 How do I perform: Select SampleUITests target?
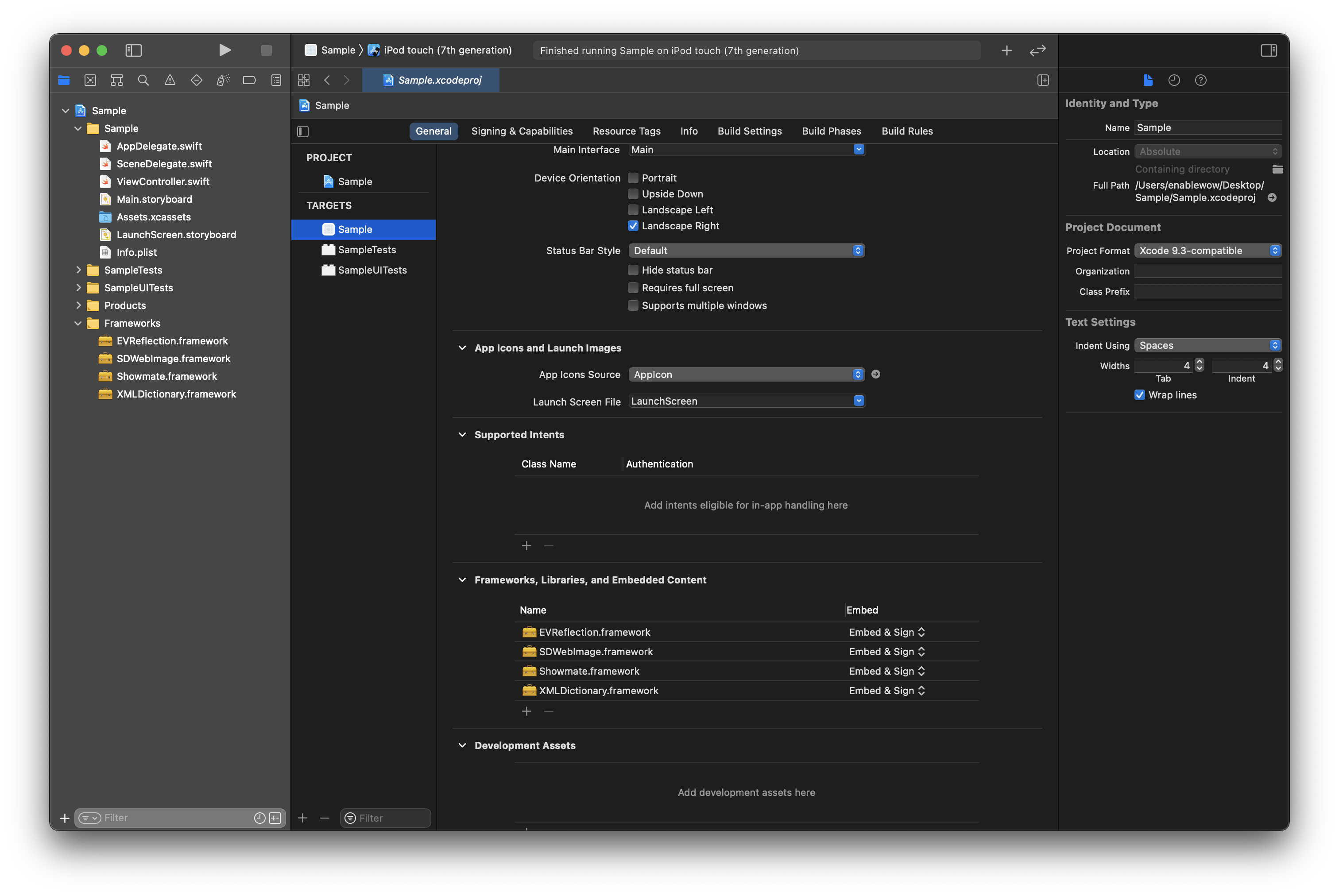[372, 270]
